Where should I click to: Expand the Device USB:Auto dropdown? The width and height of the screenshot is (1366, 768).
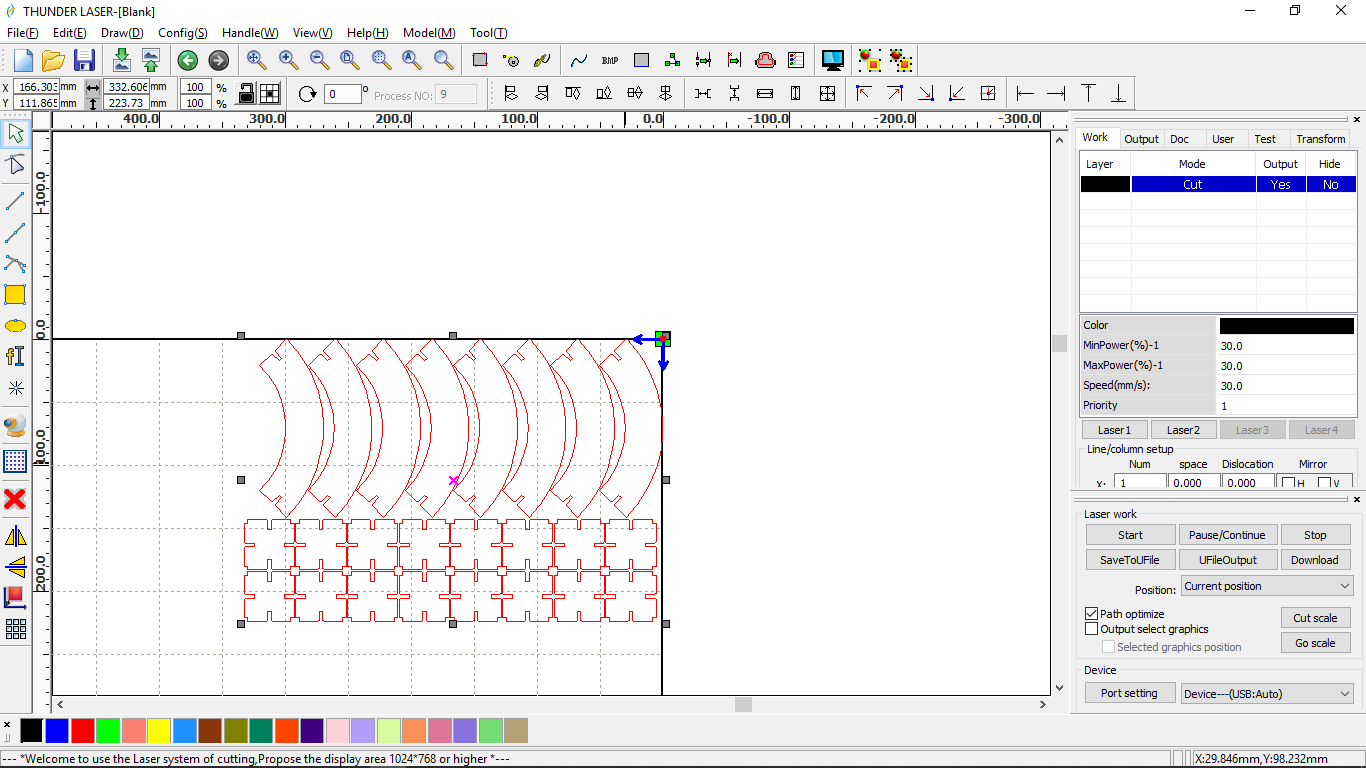pyautogui.click(x=1267, y=693)
